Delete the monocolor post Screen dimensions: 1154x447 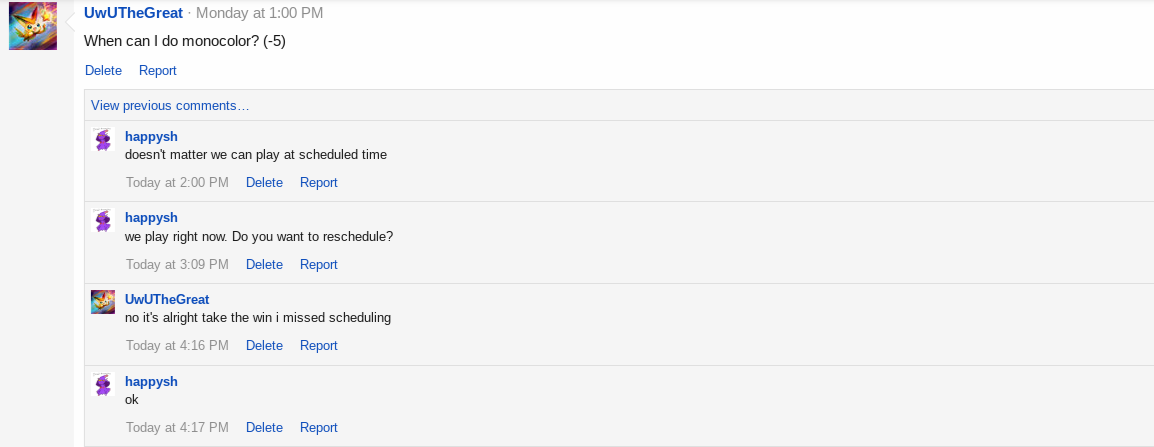coord(103,70)
